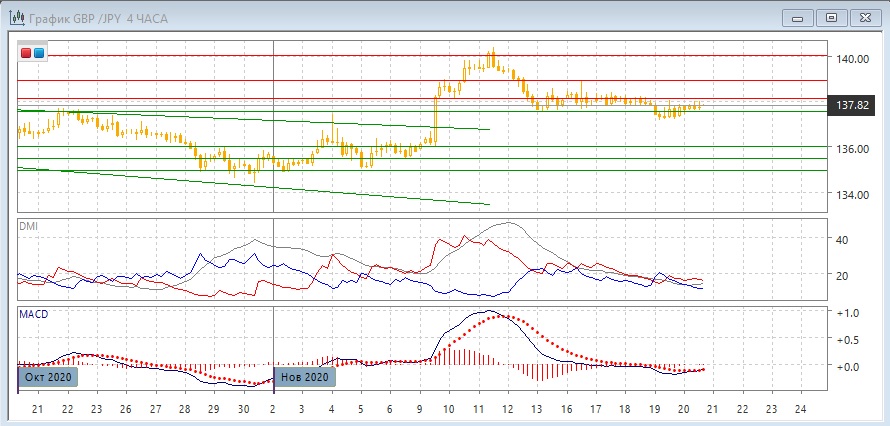Click the MACD scale value +1.0

click(846, 313)
